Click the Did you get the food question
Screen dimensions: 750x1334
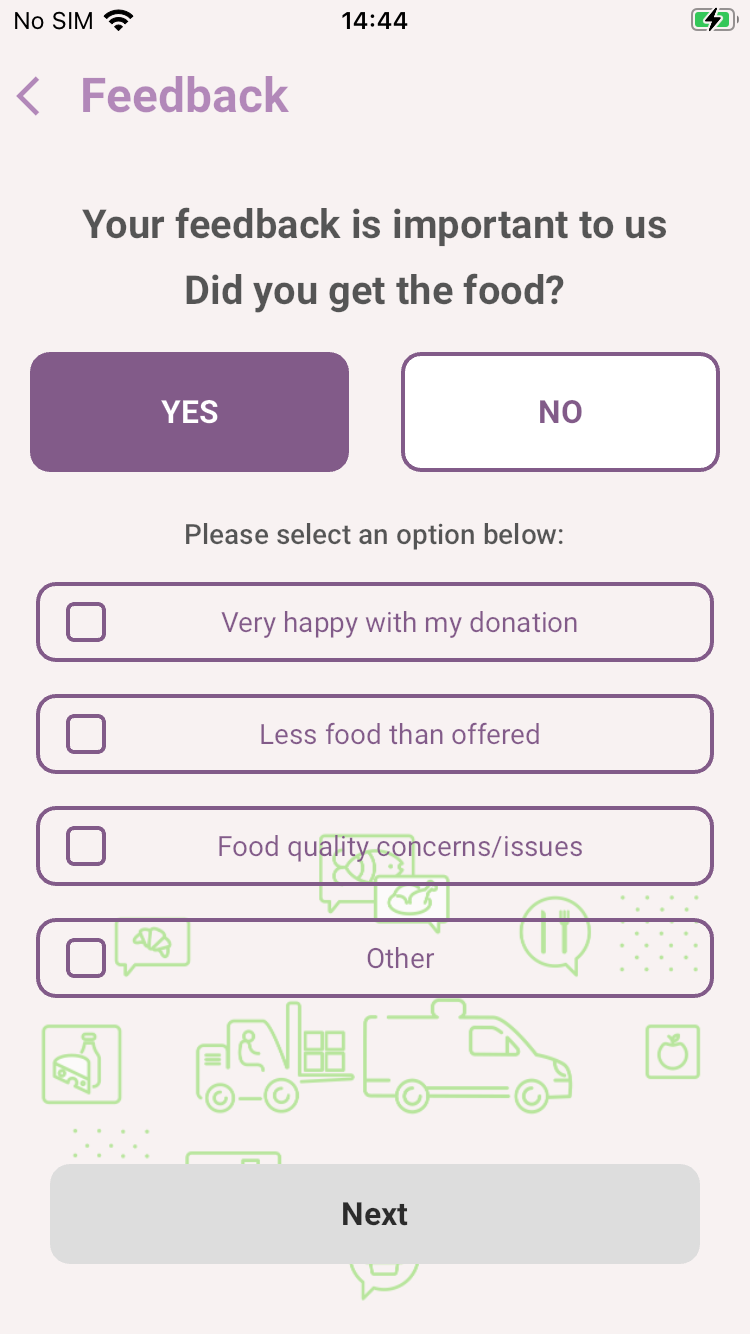[x=375, y=291]
